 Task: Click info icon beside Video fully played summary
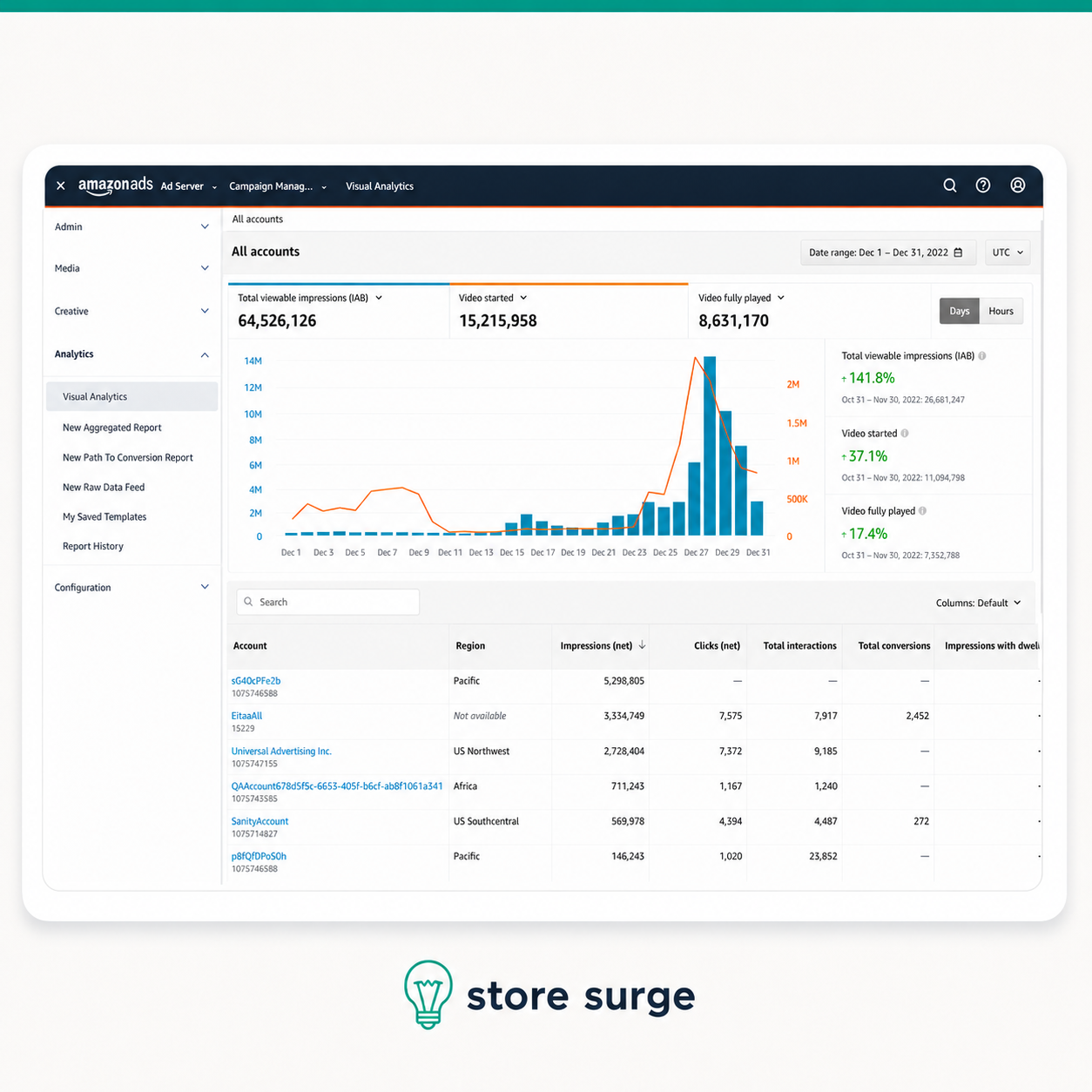pyautogui.click(x=922, y=511)
